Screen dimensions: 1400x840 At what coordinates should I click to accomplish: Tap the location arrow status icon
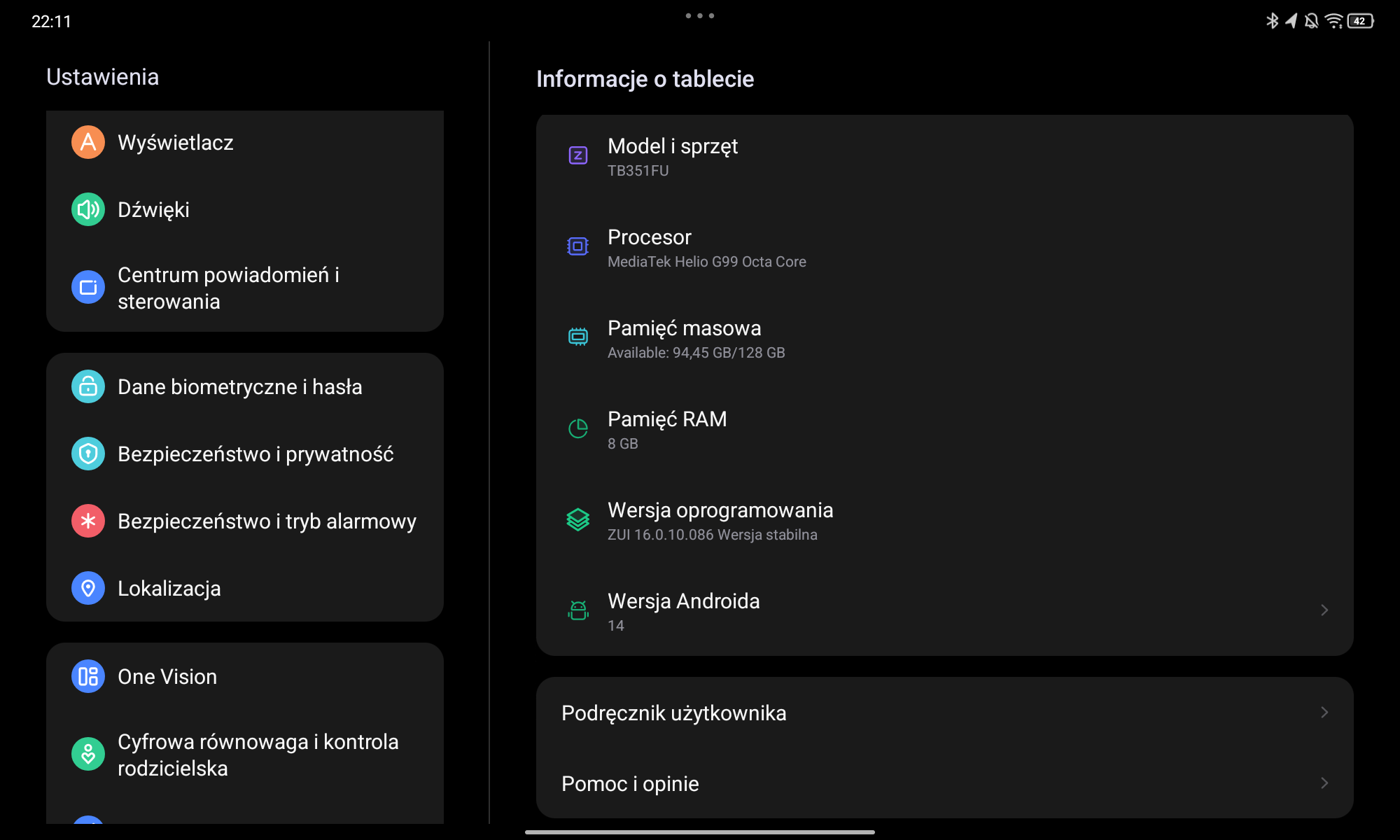coord(1291,21)
